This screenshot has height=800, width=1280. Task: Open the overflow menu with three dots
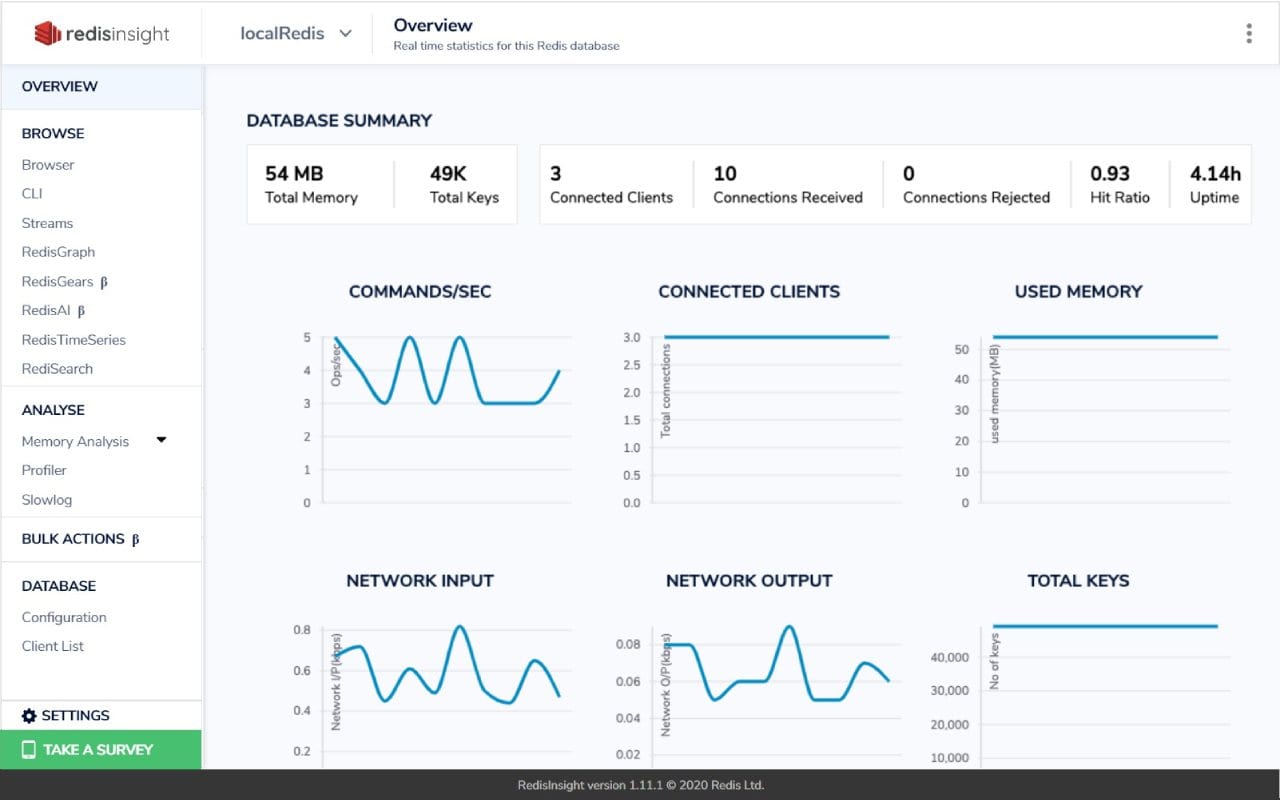point(1248,33)
